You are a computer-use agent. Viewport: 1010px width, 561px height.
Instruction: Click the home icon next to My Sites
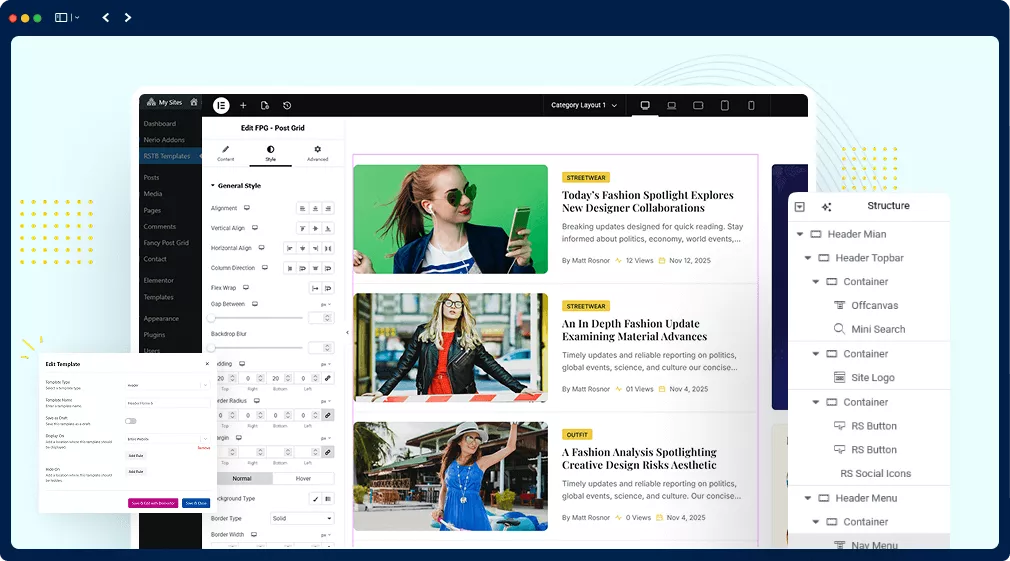coord(193,102)
